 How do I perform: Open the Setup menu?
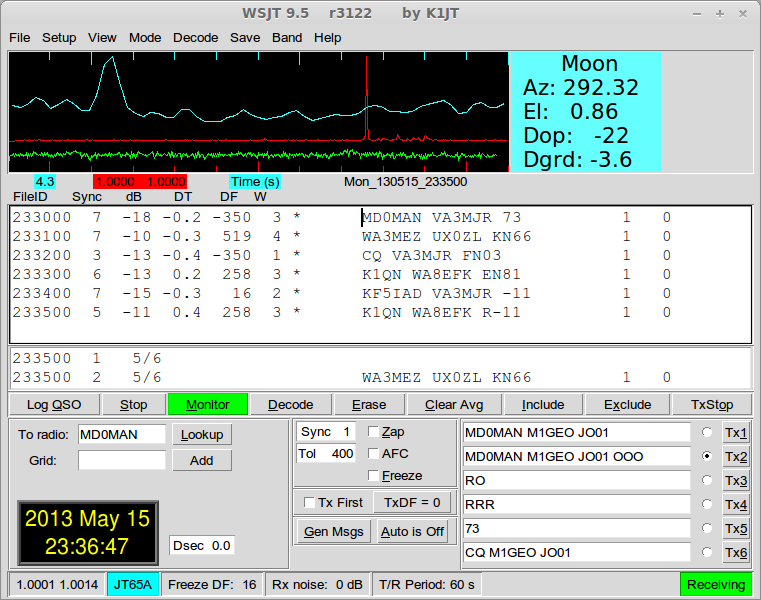coord(59,38)
